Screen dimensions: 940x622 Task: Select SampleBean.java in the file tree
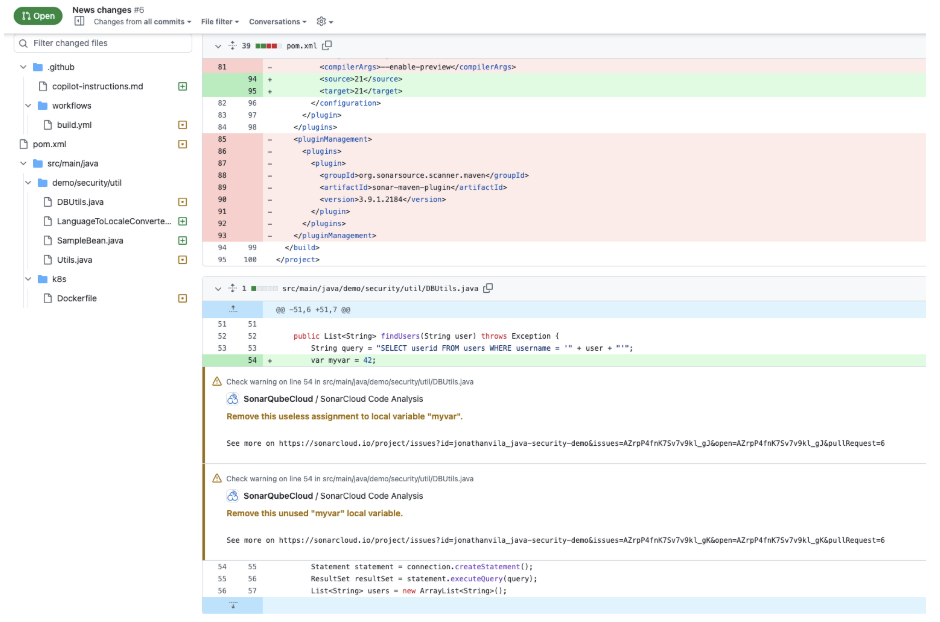90,240
